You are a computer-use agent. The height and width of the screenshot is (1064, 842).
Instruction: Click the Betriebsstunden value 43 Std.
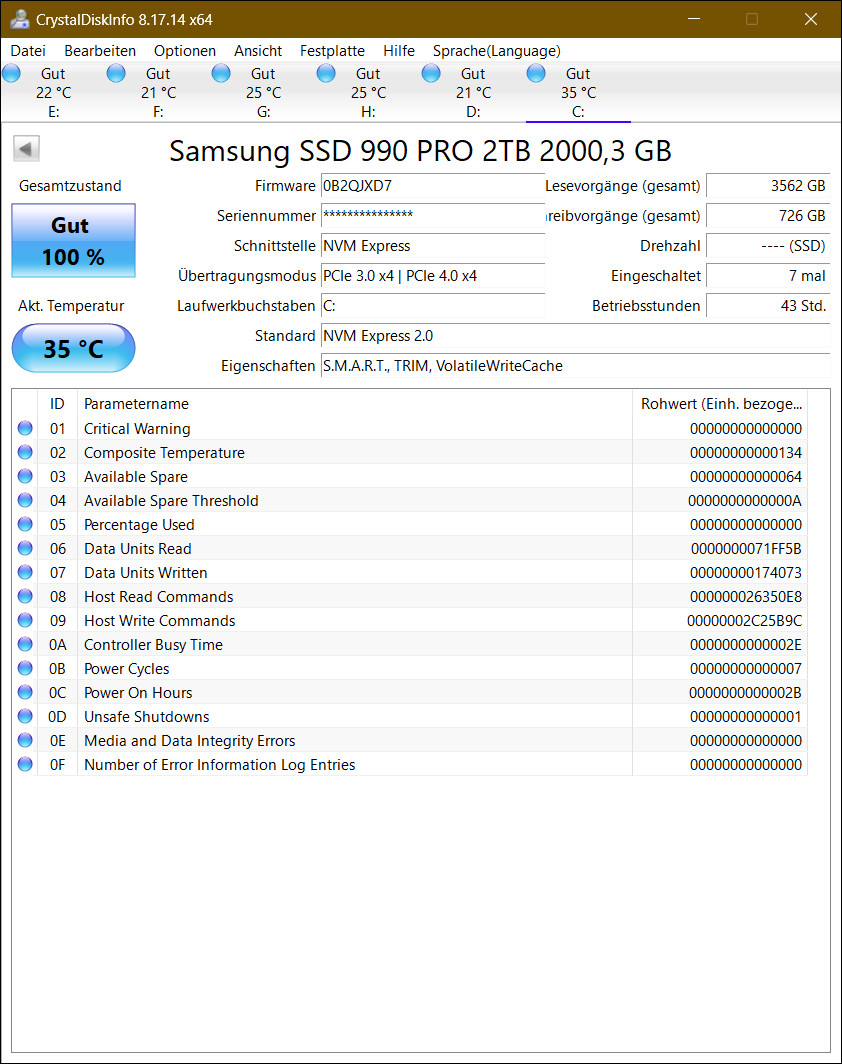tap(768, 305)
